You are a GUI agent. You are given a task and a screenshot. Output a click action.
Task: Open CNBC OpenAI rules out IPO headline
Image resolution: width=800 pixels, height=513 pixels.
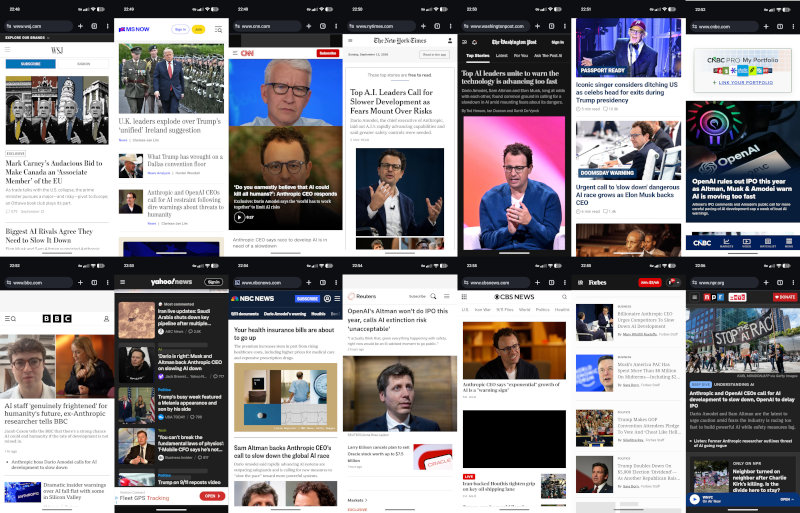point(742,189)
